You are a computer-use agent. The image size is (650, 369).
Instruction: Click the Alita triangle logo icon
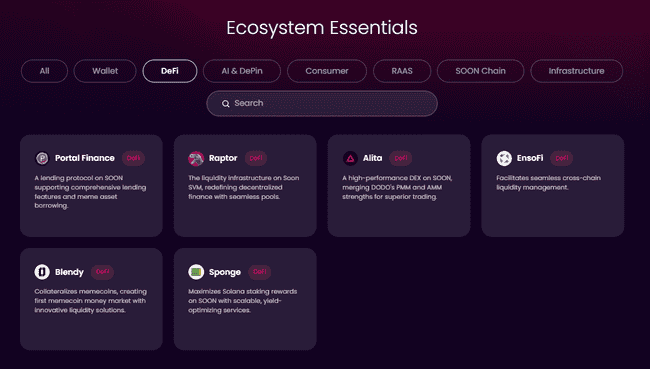tap(350, 158)
